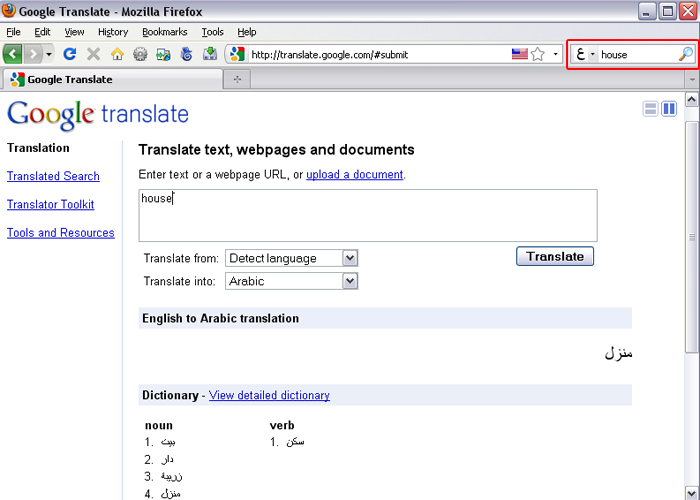The width and height of the screenshot is (700, 500).
Task: Click the vertical scrollbar thumb
Action: pyautogui.click(x=692, y=237)
